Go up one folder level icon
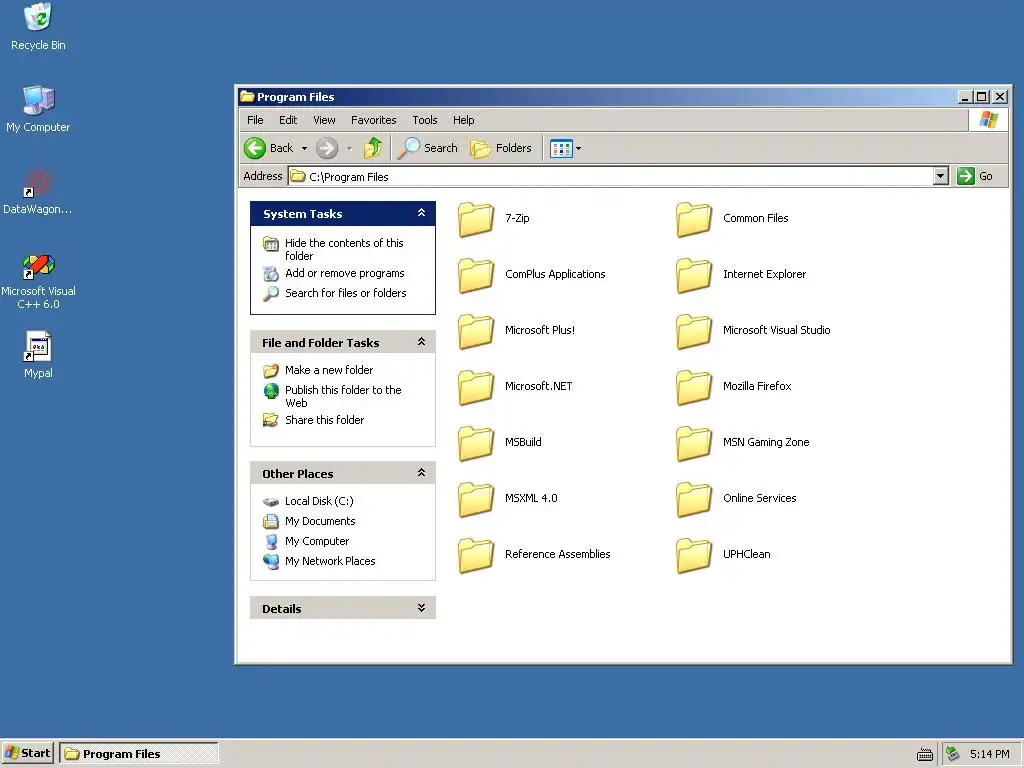The image size is (1024, 768). coord(373,148)
